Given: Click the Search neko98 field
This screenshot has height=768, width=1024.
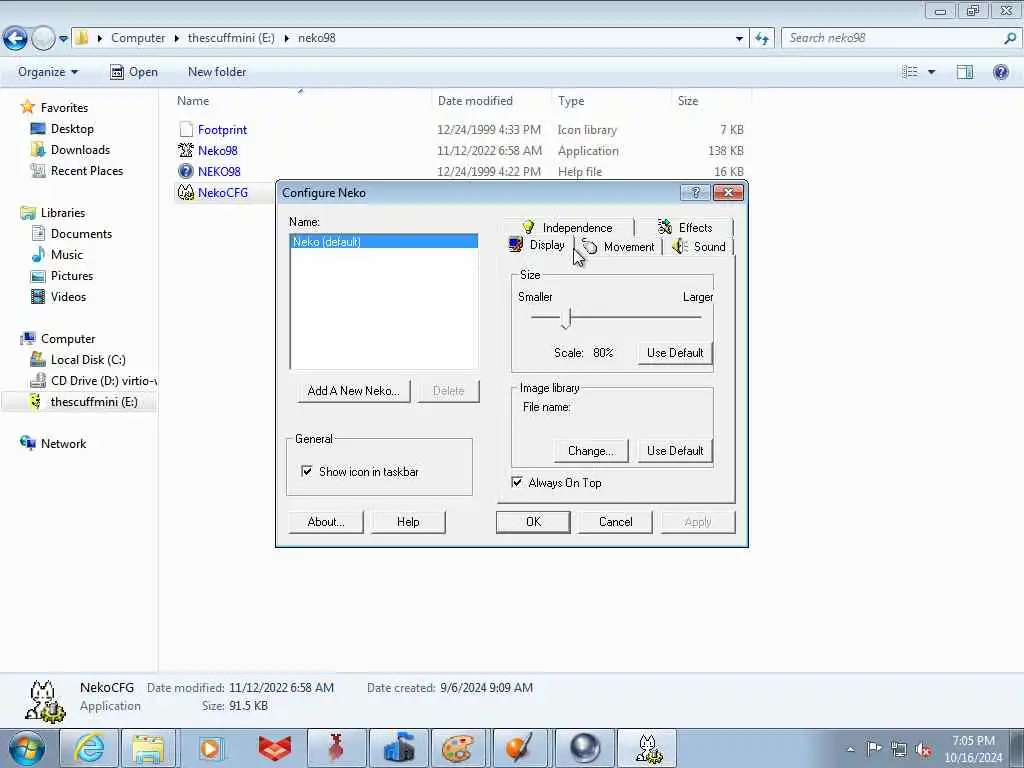Looking at the screenshot, I should point(893,38).
